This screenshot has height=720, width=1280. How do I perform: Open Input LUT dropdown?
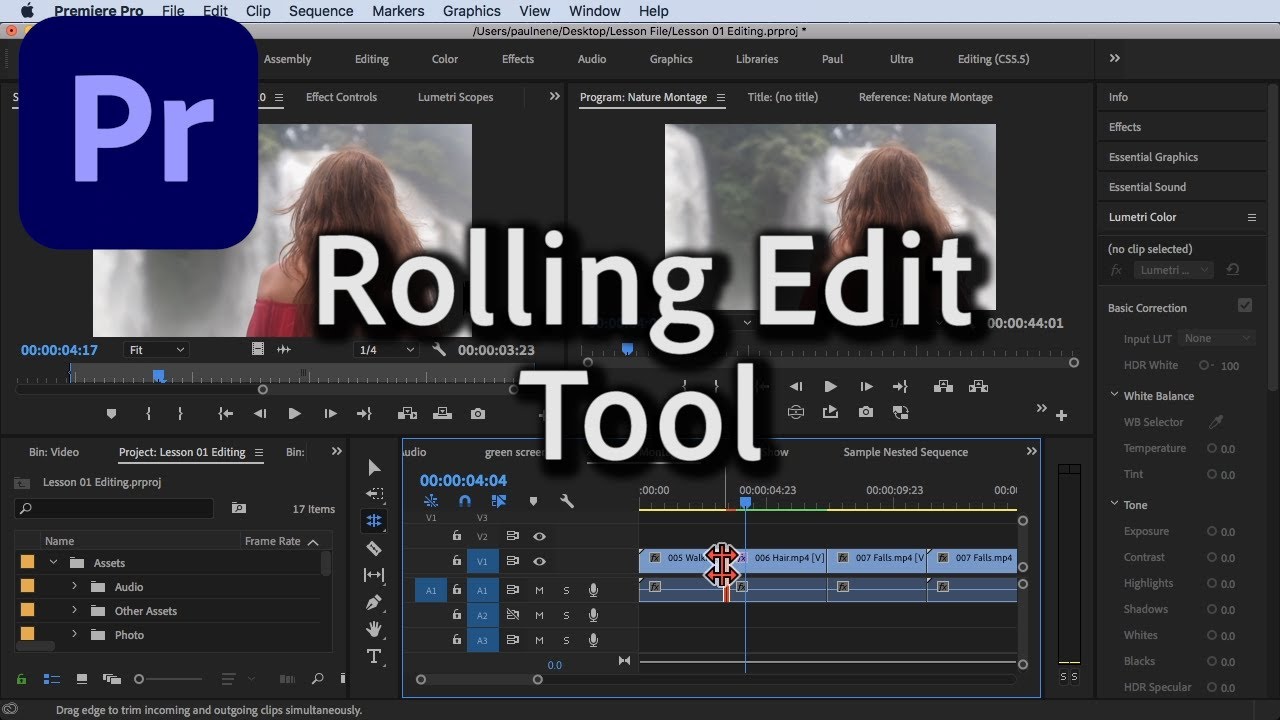[1216, 339]
